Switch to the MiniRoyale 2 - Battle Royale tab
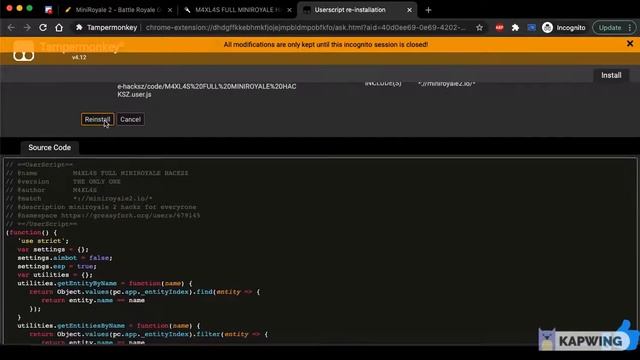The height and width of the screenshot is (360, 640). click(x=118, y=10)
